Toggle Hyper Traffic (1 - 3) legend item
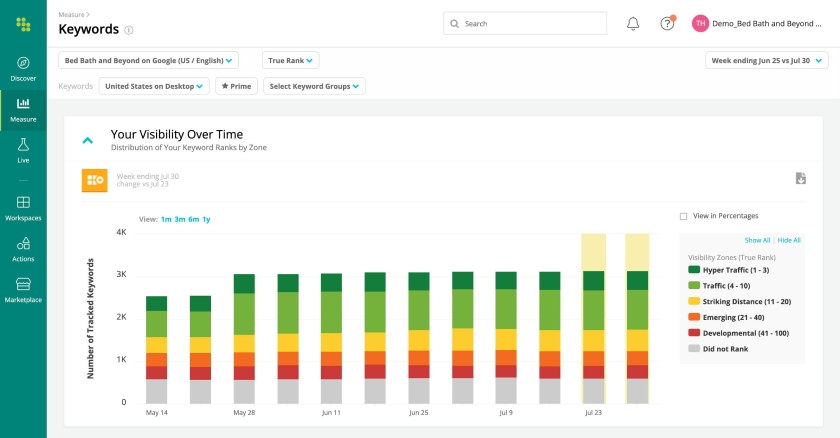Screen dimensions: 840x438 click(x=737, y=269)
